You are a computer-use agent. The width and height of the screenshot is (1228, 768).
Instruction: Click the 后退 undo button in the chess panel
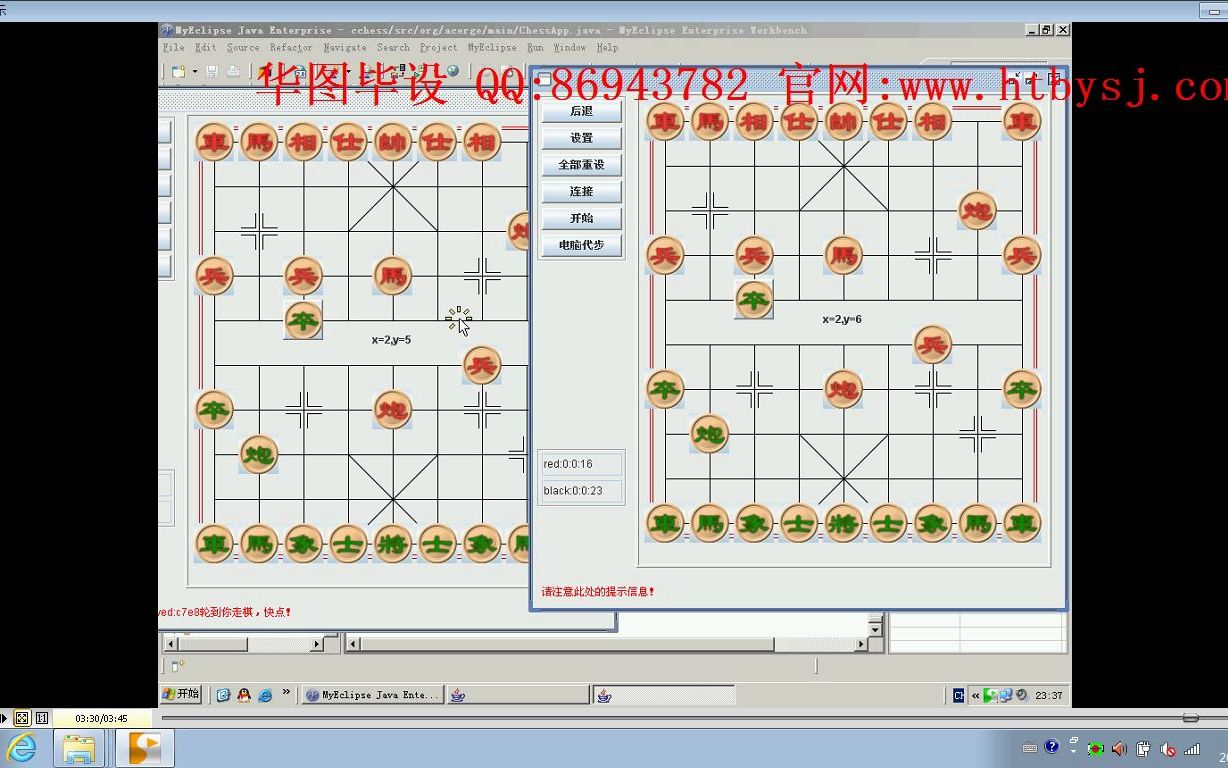tap(581, 111)
